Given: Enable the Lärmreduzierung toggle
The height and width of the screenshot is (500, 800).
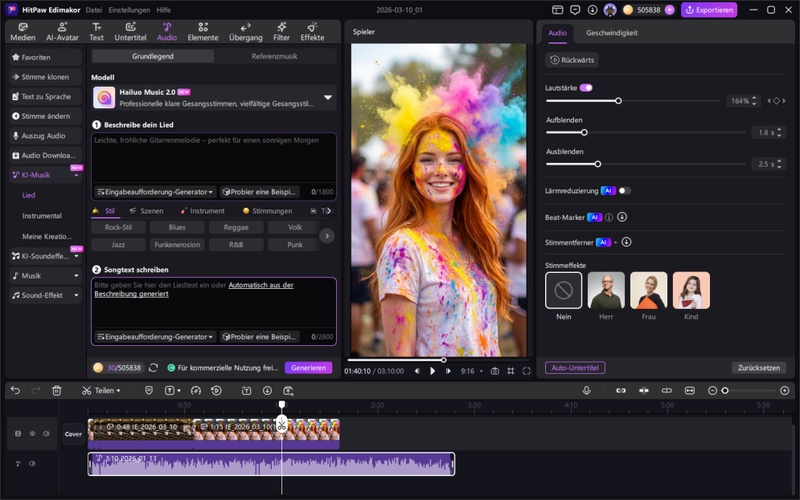Looking at the screenshot, I should (625, 190).
